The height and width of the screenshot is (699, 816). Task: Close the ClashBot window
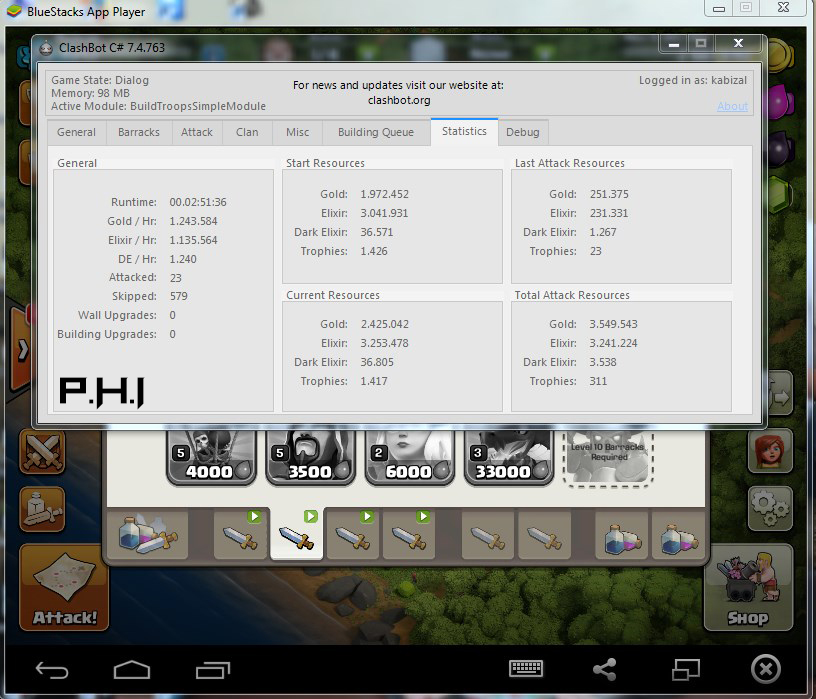point(738,43)
